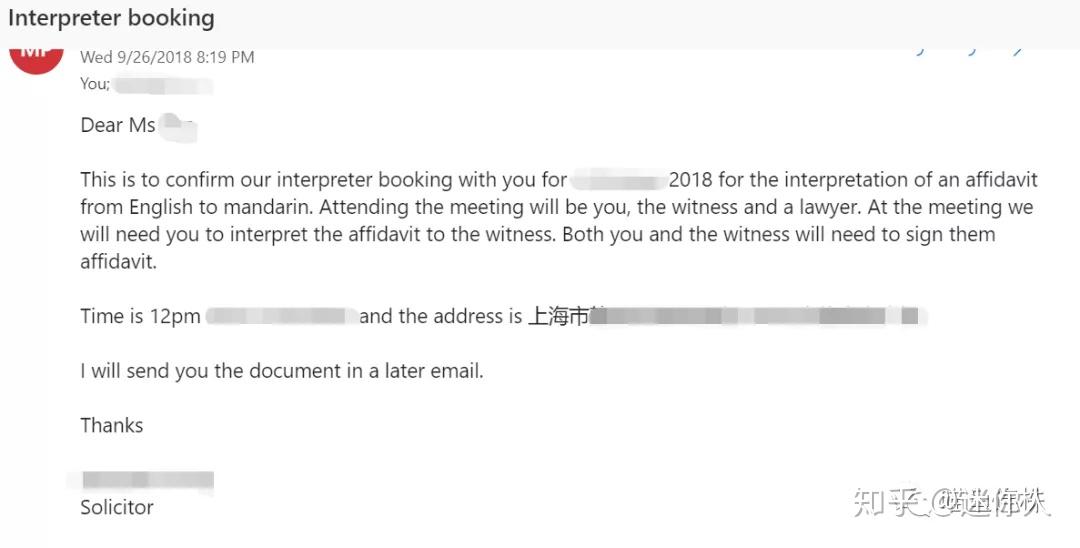The image size is (1080, 548).
Task: Click the red sender avatar circle
Action: point(36,58)
